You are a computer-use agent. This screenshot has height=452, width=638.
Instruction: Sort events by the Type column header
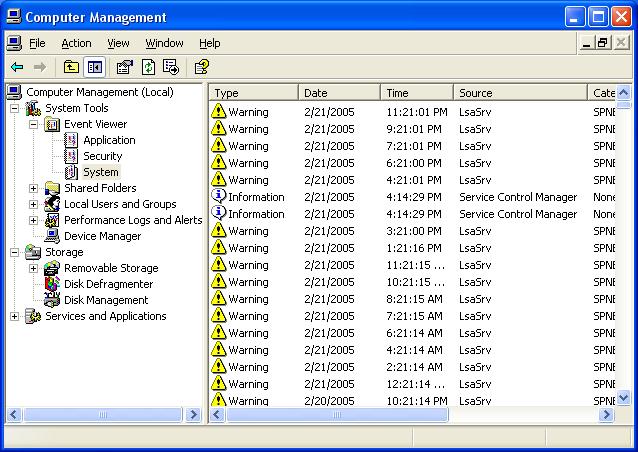[x=254, y=93]
